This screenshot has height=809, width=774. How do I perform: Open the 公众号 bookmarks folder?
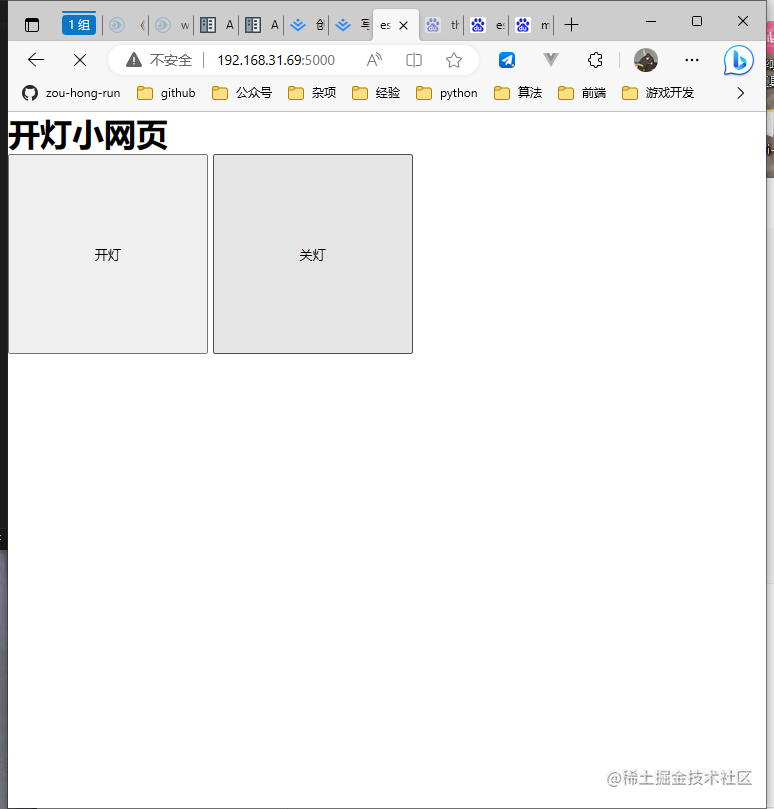click(242, 93)
